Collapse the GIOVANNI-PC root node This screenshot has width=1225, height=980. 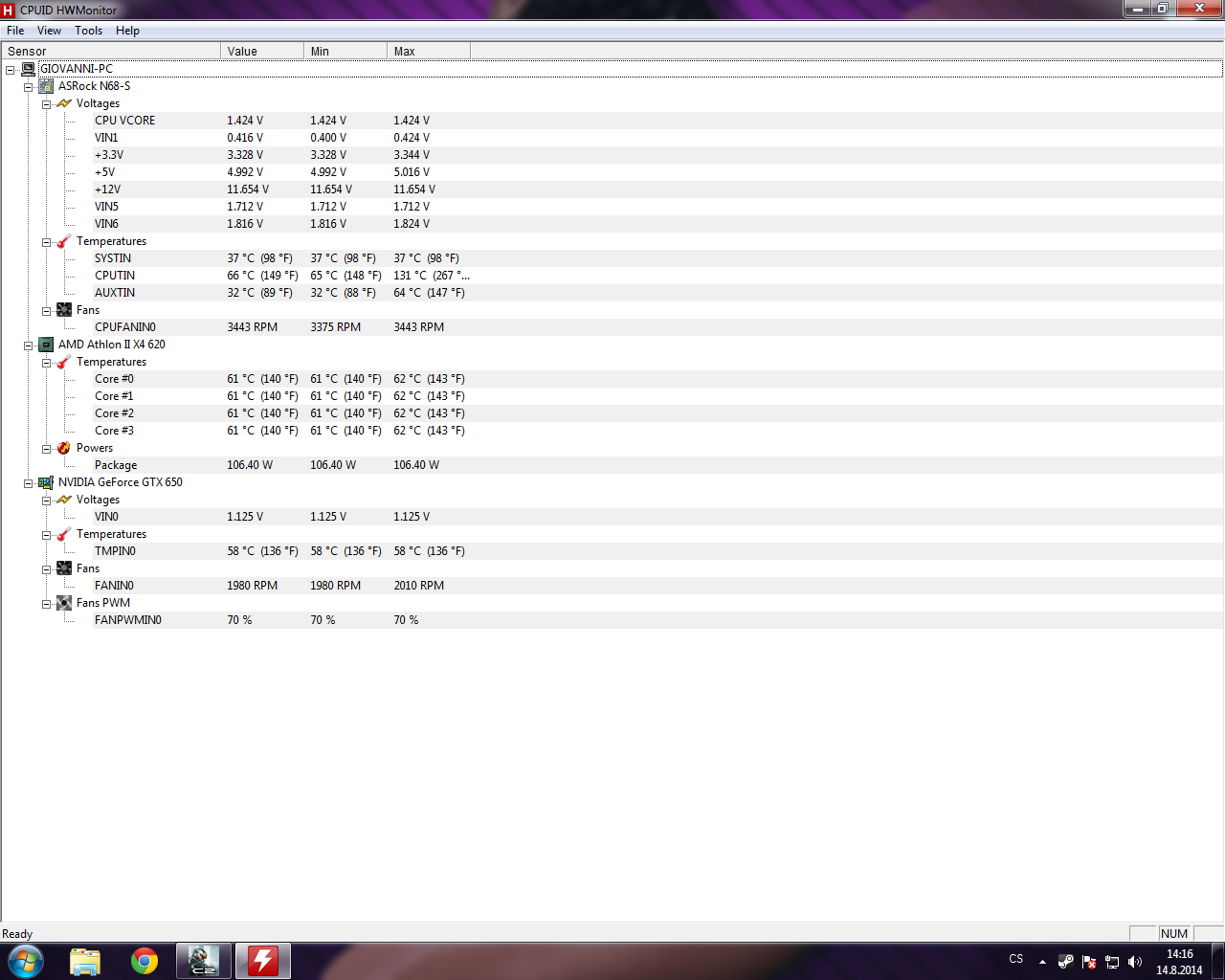coord(10,70)
